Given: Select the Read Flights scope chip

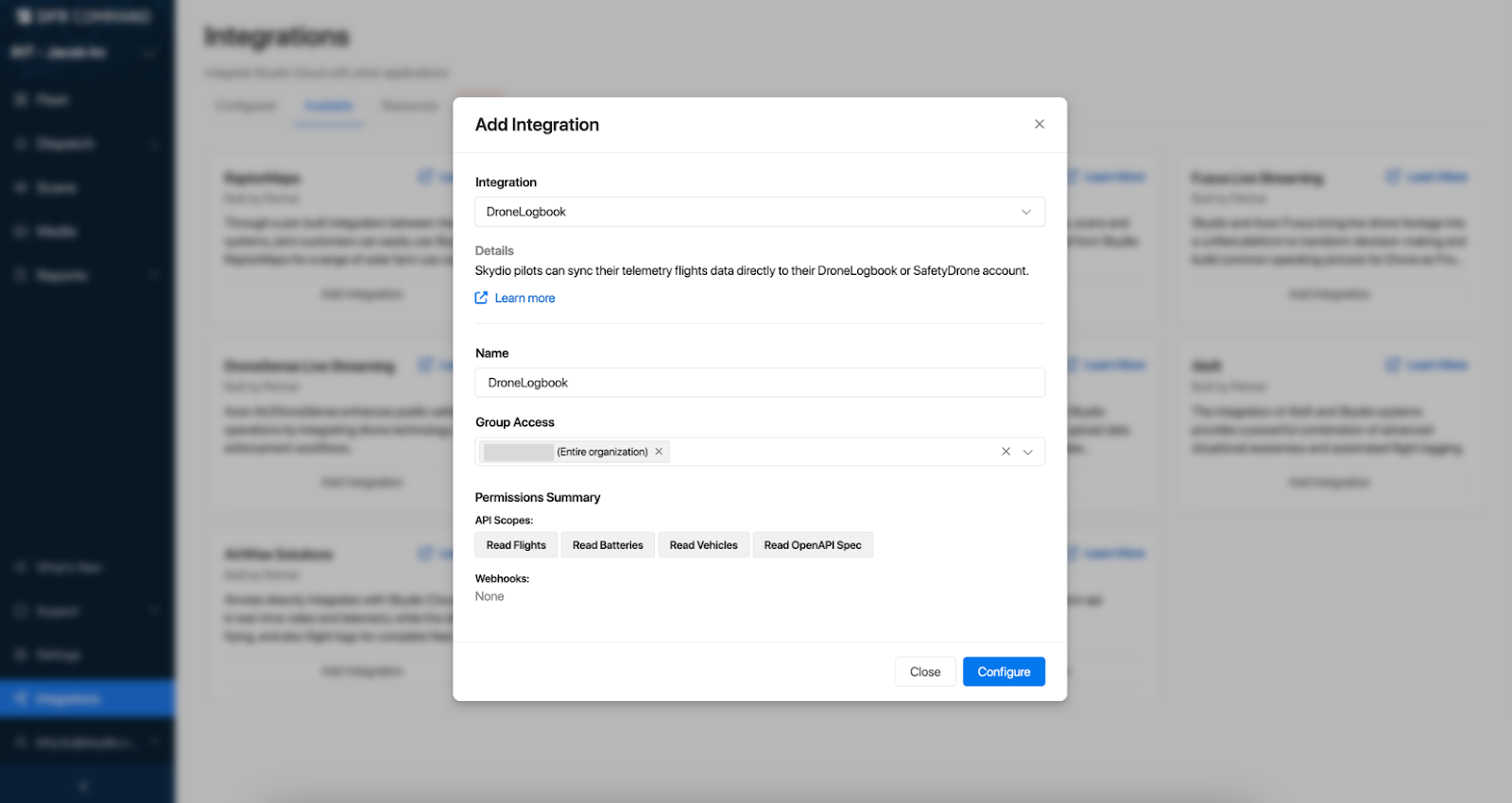Looking at the screenshot, I should [516, 545].
